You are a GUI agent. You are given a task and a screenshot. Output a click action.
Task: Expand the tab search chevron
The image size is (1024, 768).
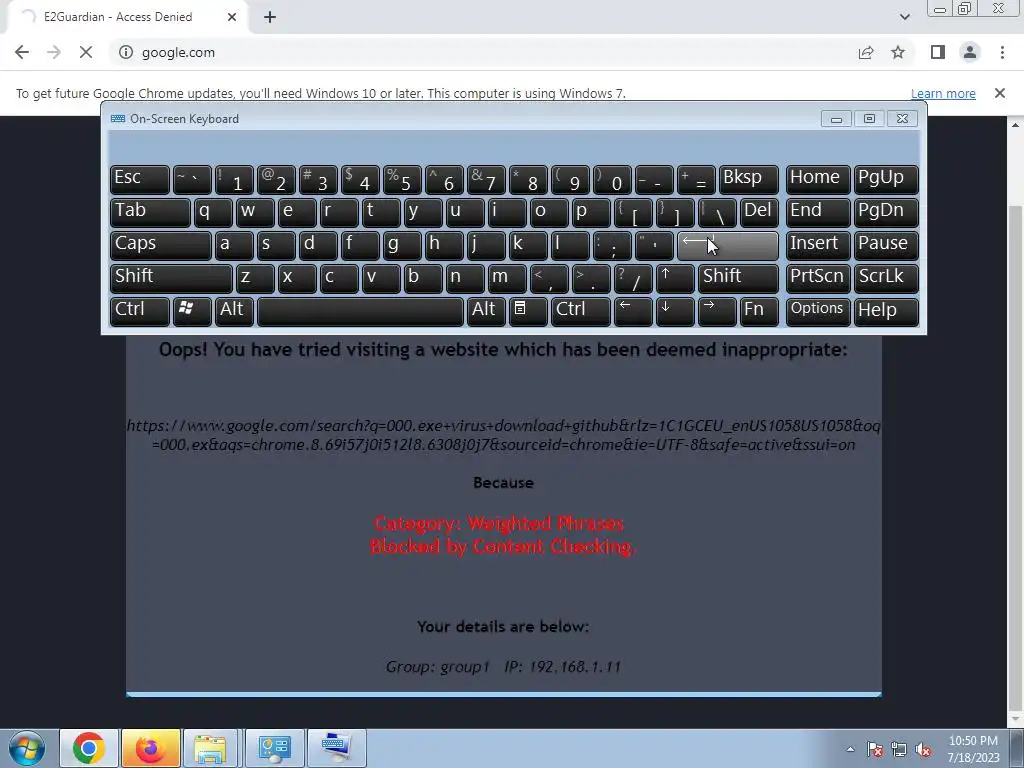coord(904,17)
